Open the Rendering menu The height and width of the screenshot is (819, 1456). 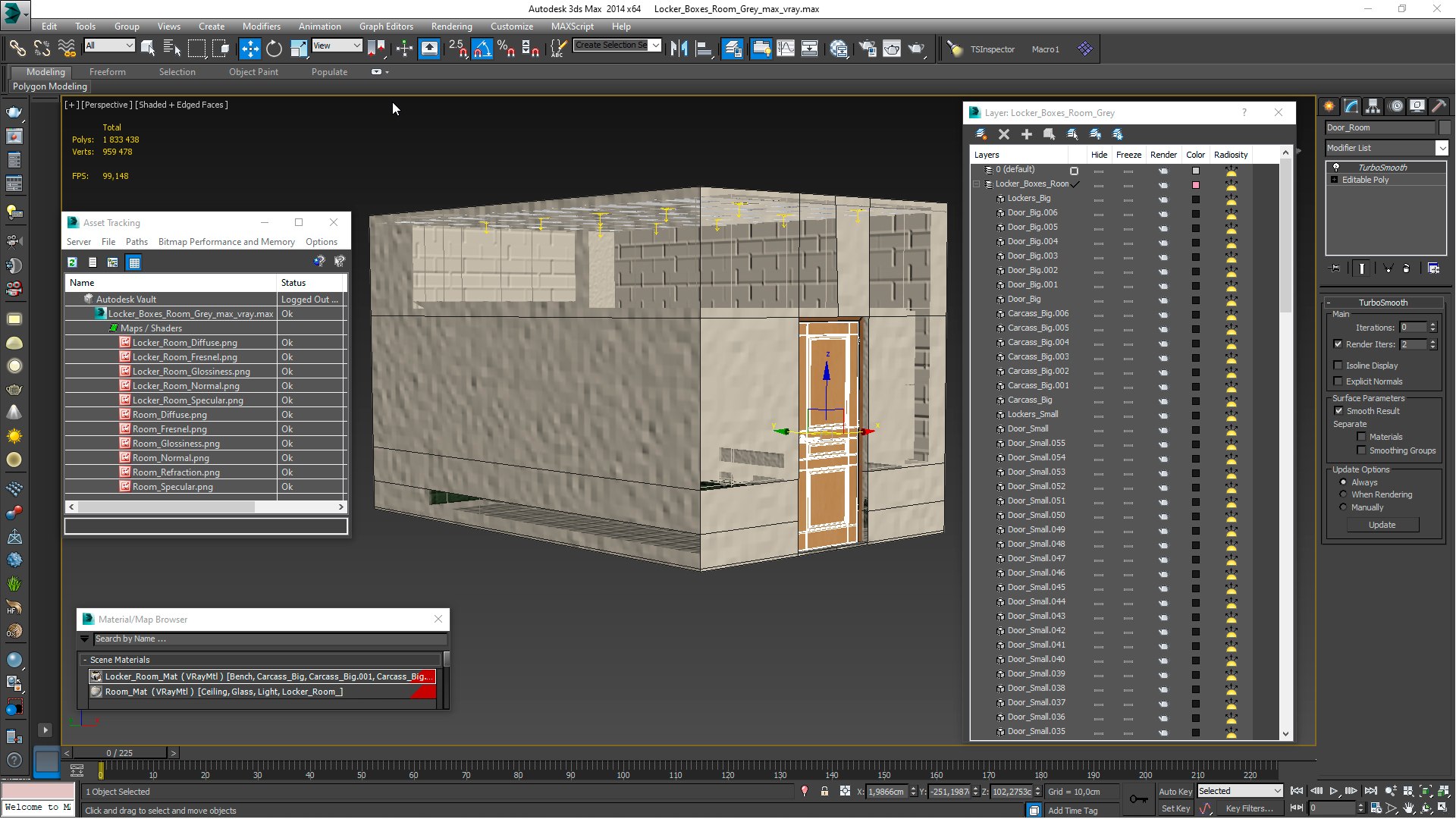pos(451,26)
